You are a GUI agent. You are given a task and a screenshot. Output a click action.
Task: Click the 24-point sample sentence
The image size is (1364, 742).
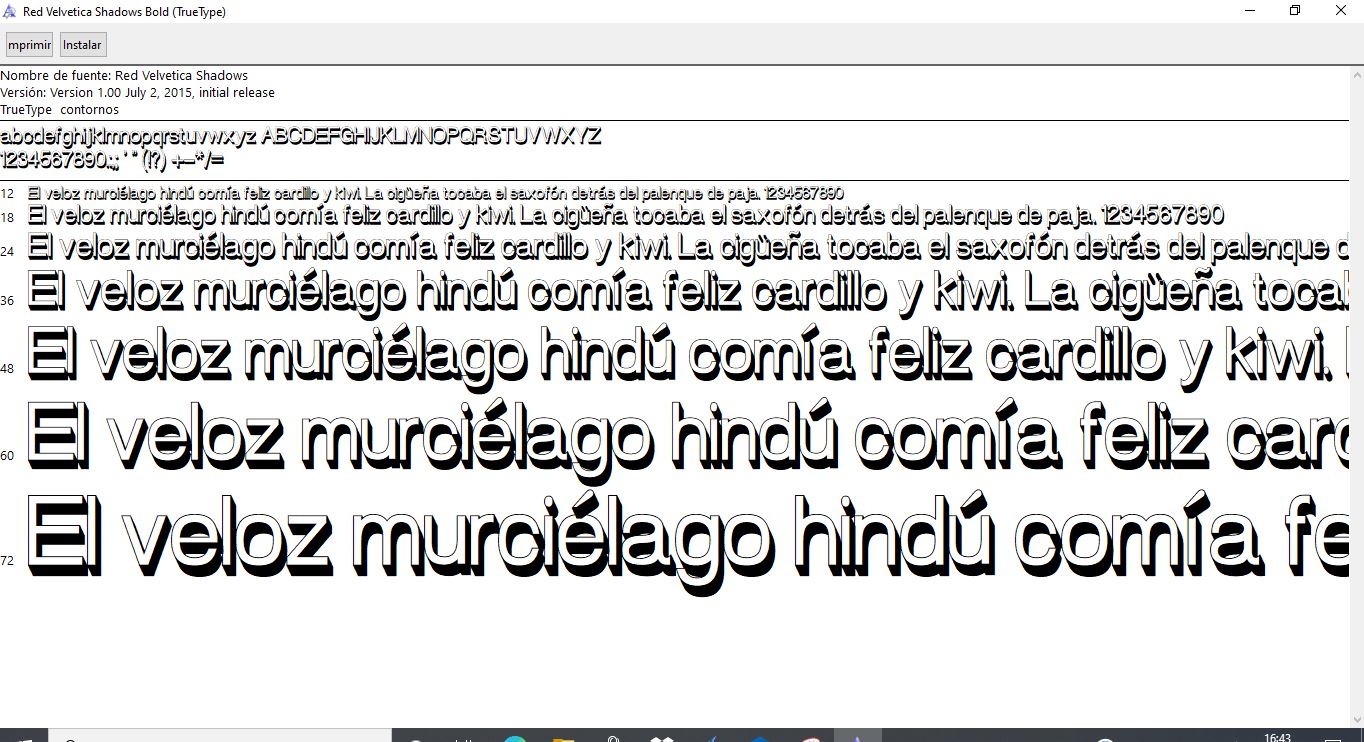688,247
